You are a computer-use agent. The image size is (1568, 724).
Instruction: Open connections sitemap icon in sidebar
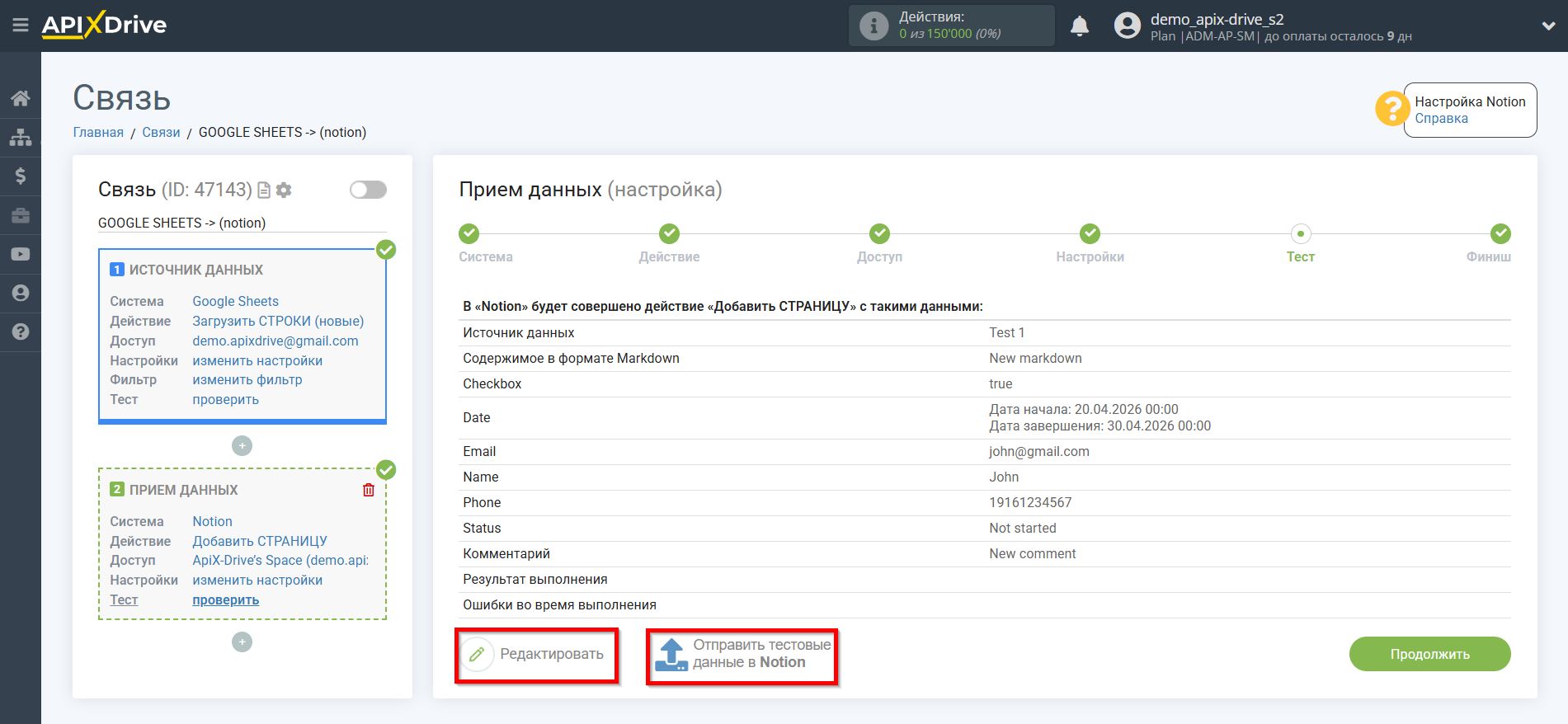21,137
